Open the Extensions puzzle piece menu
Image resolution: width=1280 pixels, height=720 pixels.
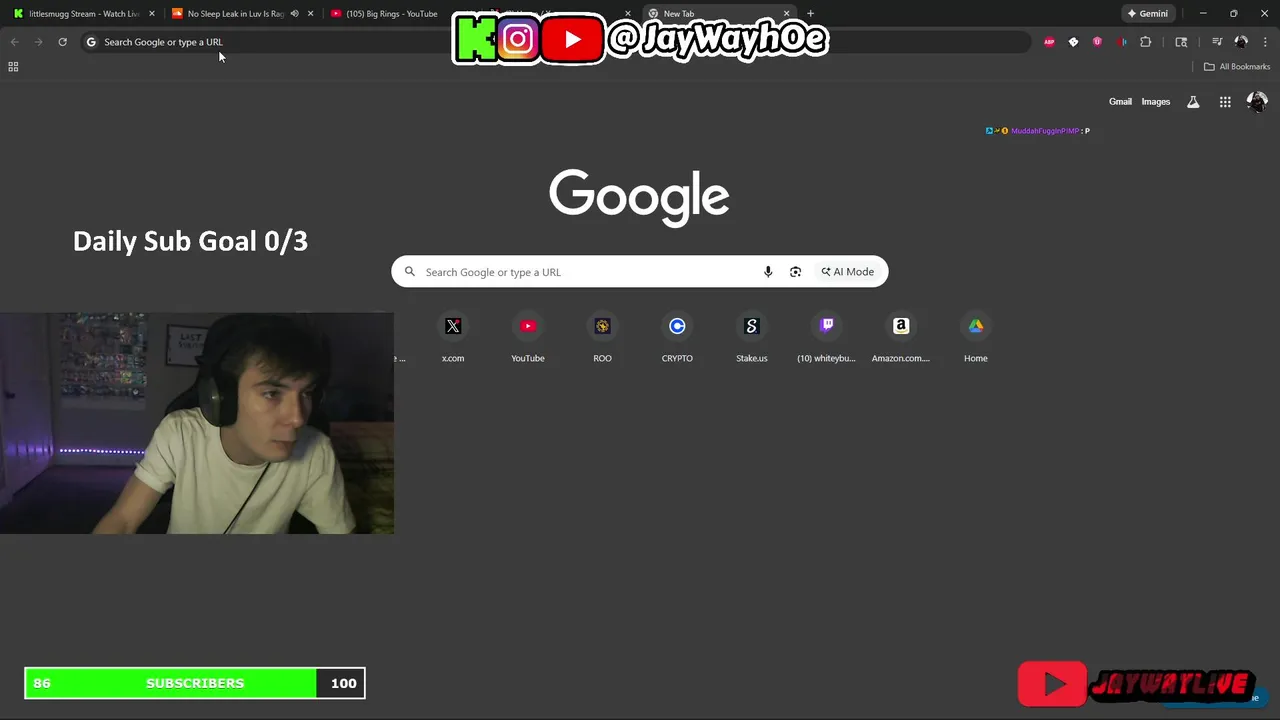1146,42
